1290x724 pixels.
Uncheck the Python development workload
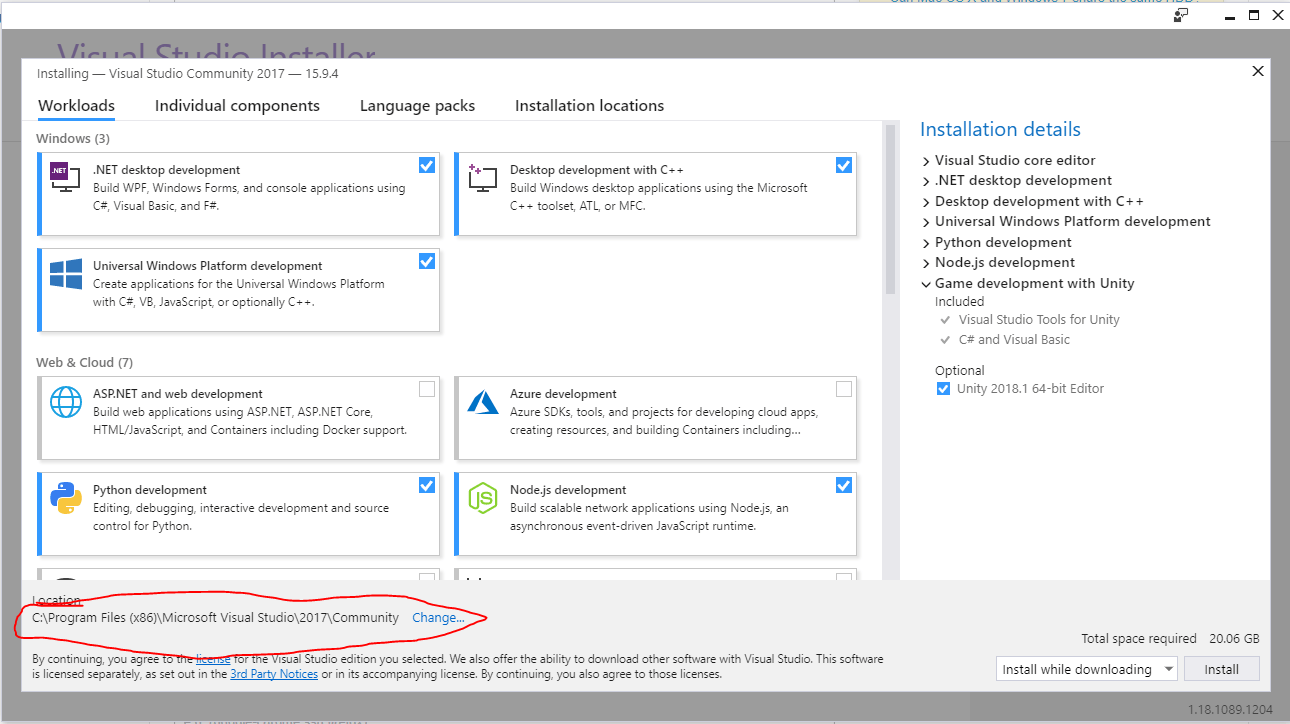coord(427,485)
